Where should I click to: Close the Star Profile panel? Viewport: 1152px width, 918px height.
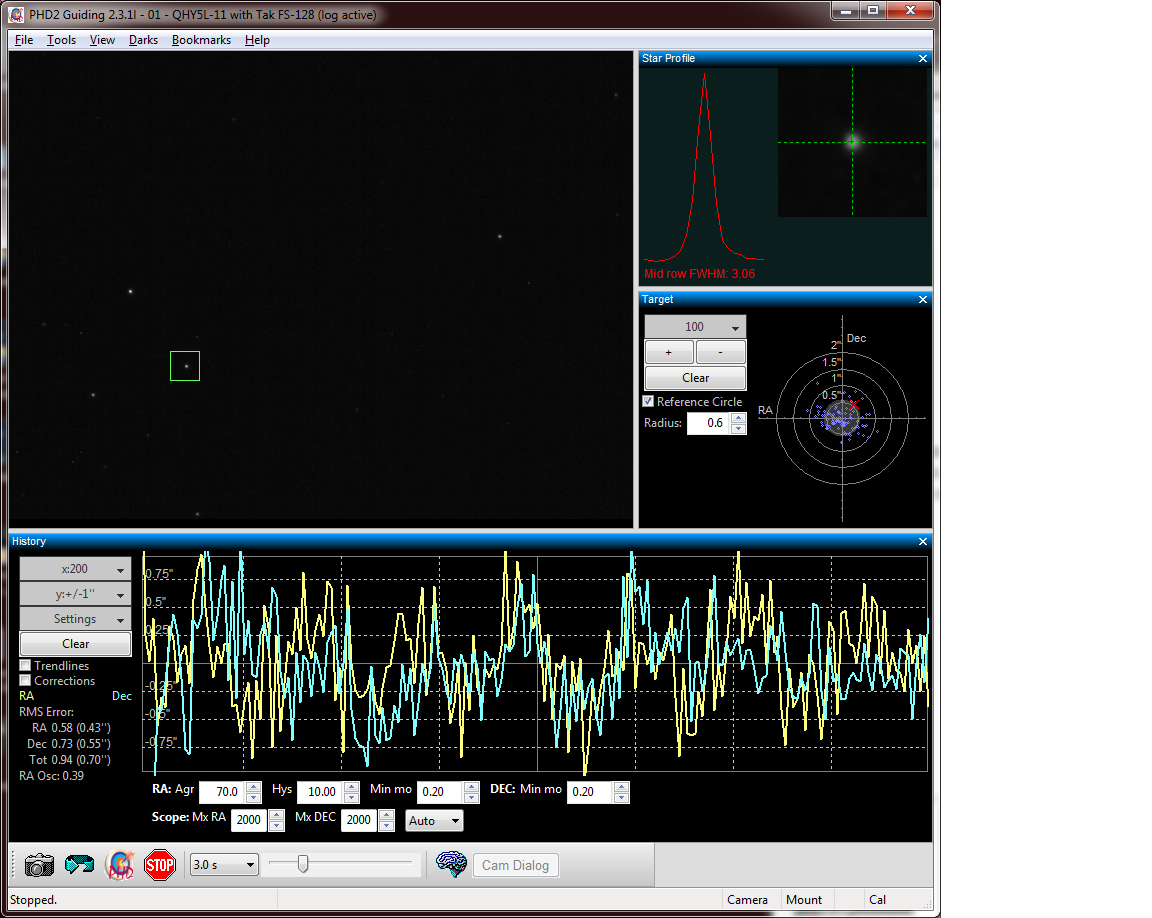point(923,59)
